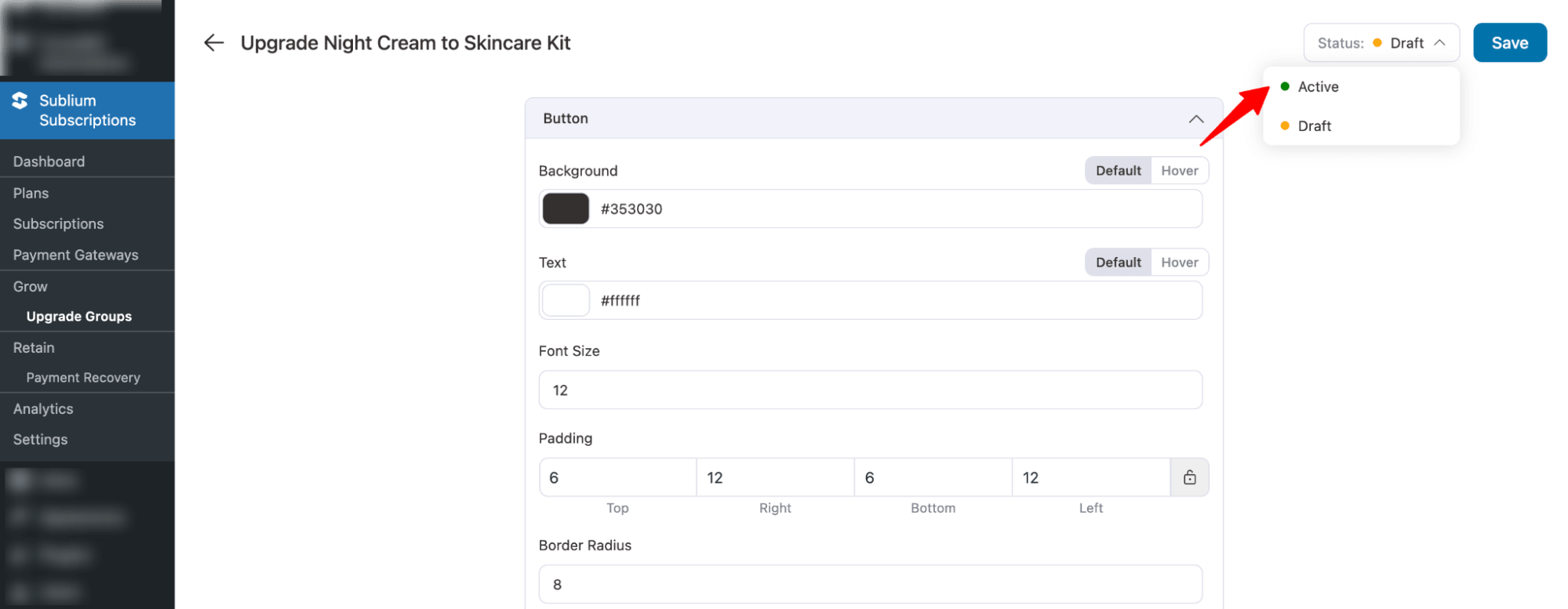Open the Status dropdown
Screen dimensions: 1568x609
click(x=1381, y=43)
